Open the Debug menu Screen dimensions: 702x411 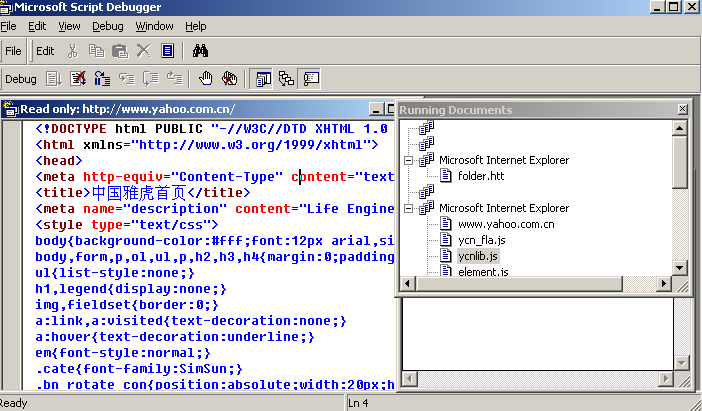[108, 26]
